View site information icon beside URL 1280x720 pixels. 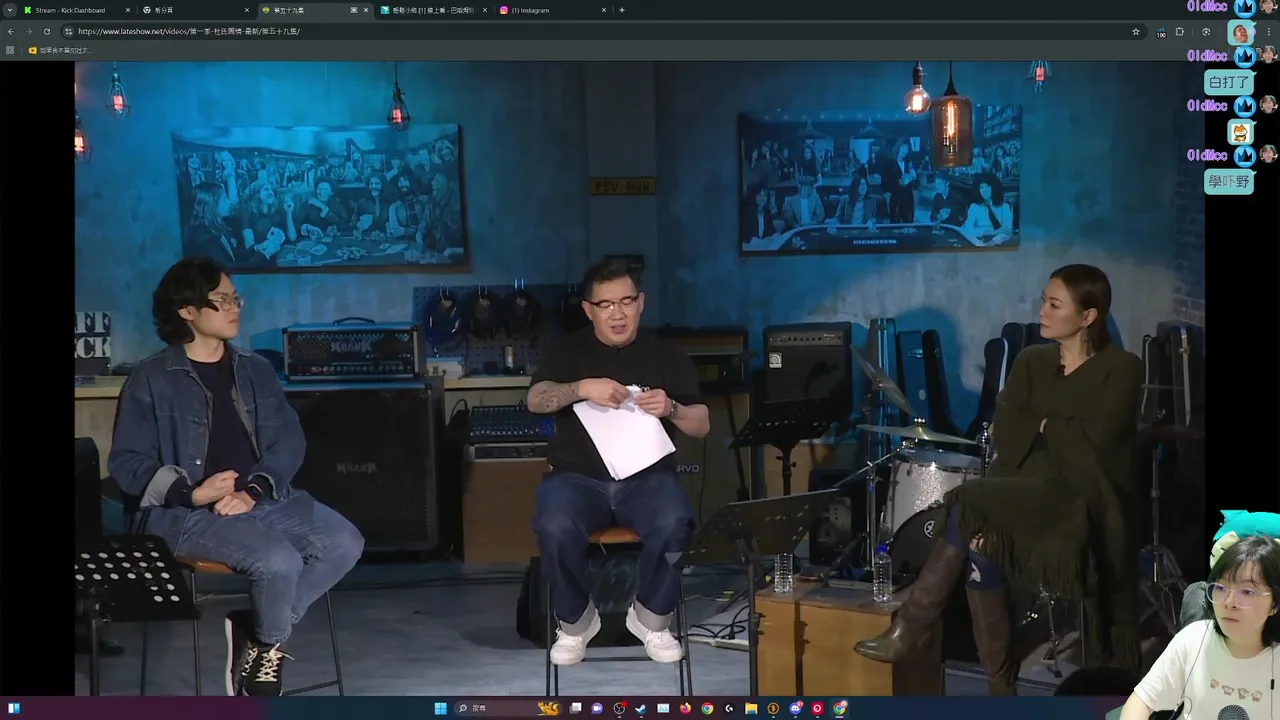(68, 31)
